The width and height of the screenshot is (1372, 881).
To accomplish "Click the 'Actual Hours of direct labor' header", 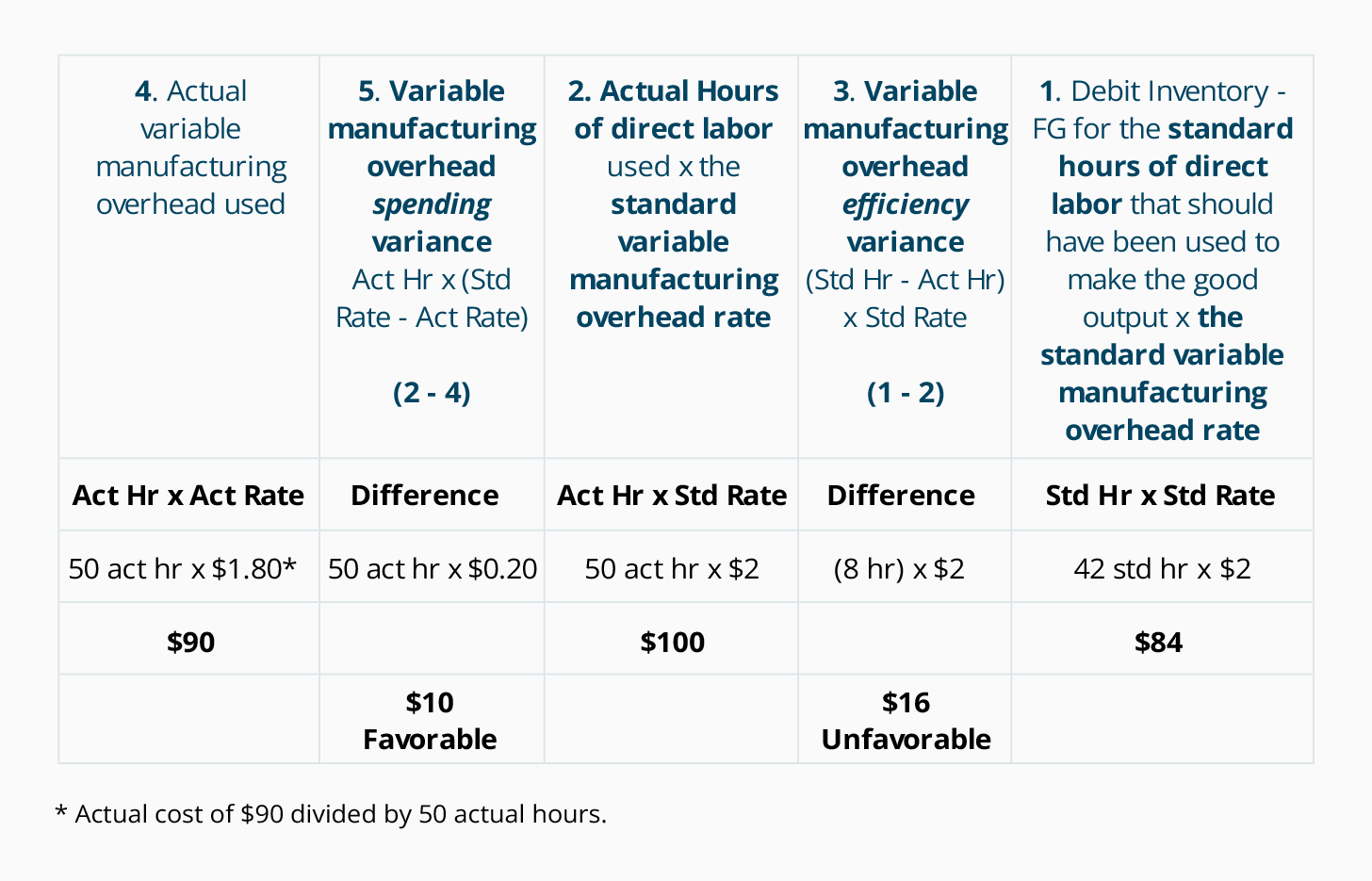I will click(x=673, y=204).
